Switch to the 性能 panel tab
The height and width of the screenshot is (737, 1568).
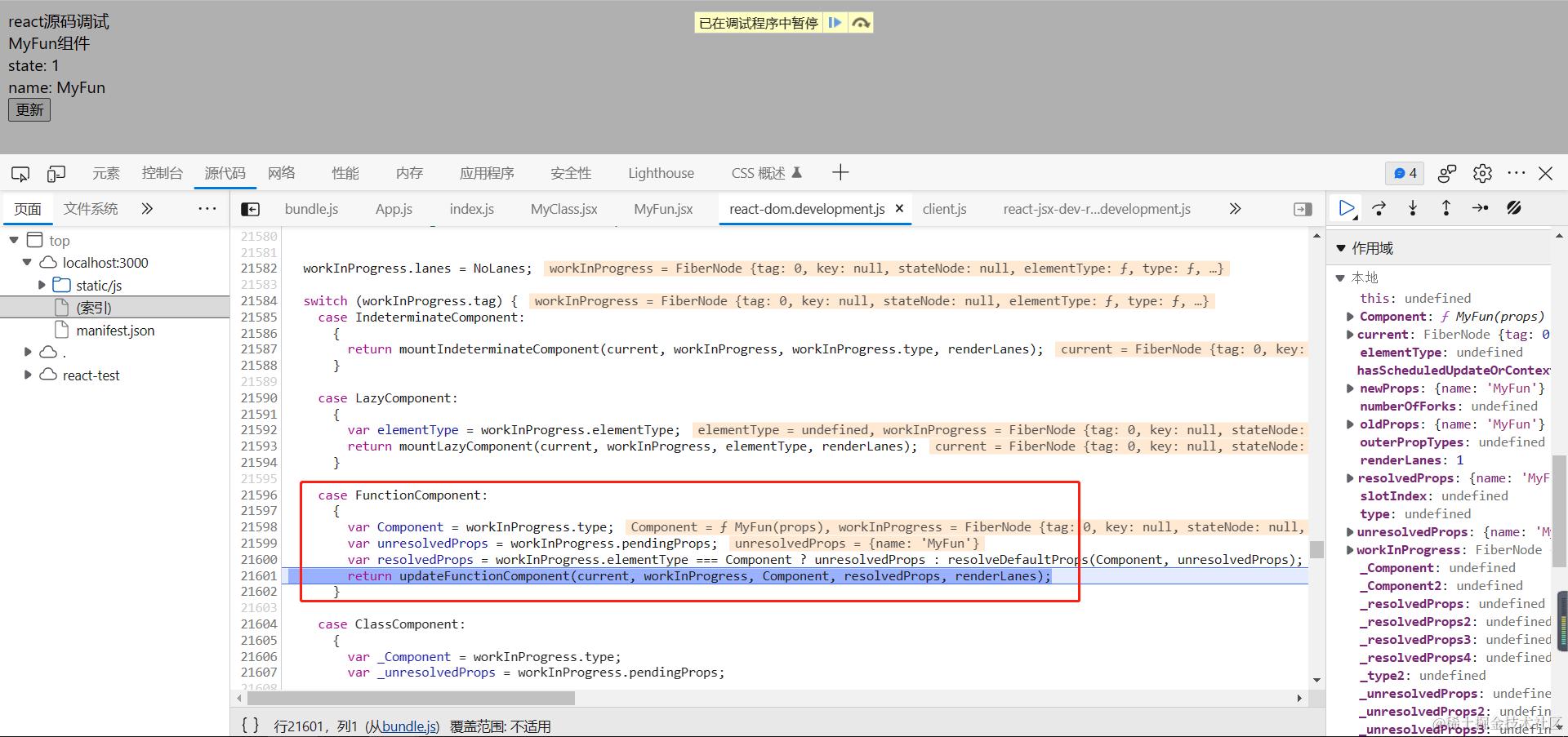click(345, 173)
